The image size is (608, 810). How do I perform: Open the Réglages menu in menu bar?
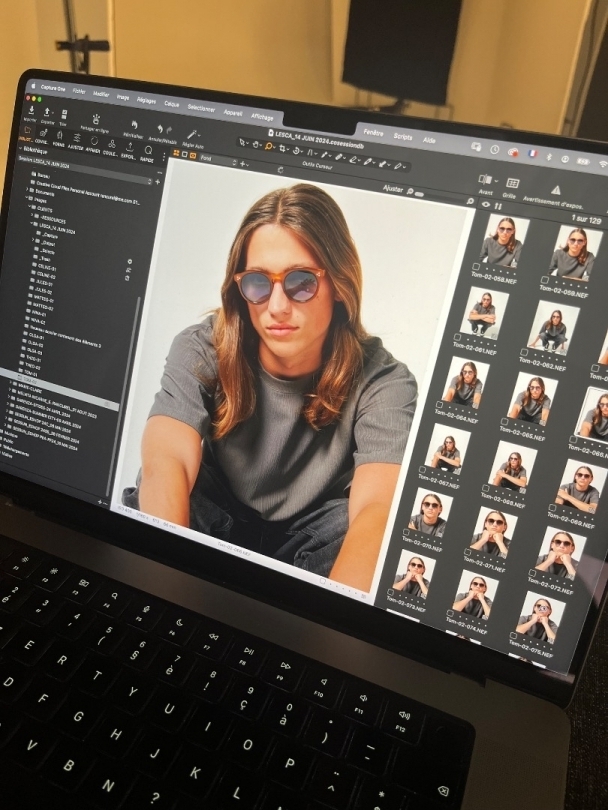pyautogui.click(x=146, y=100)
